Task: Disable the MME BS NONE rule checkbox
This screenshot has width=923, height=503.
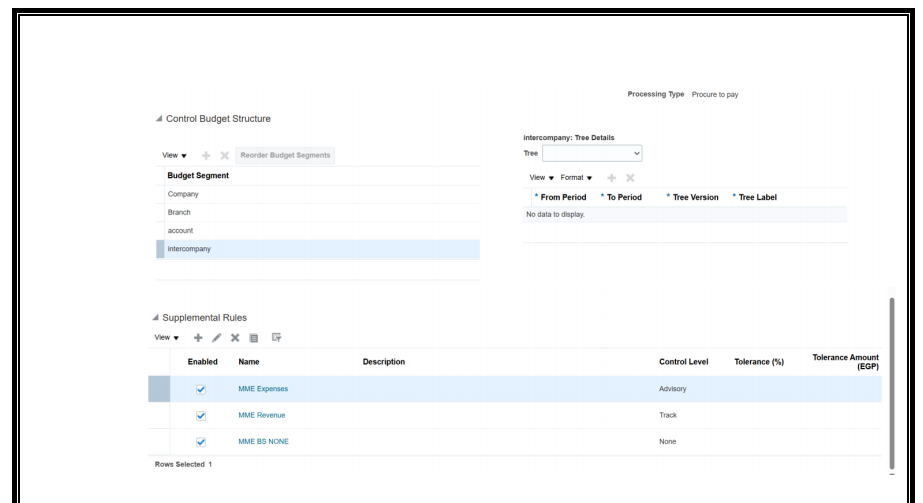Action: click(201, 441)
